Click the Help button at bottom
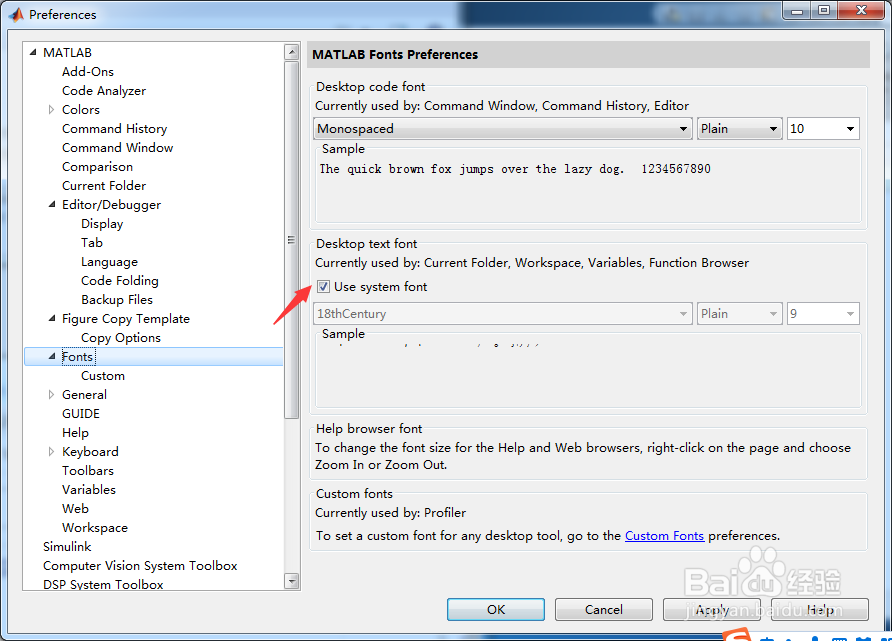The width and height of the screenshot is (892, 641). pos(820,610)
